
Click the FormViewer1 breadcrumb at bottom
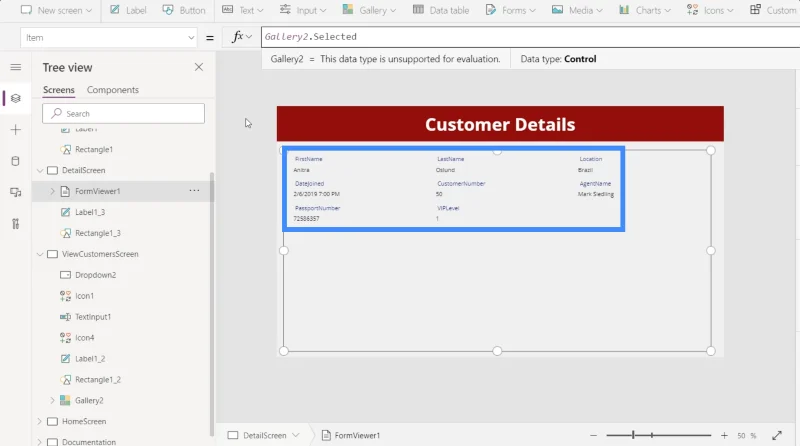(351, 435)
